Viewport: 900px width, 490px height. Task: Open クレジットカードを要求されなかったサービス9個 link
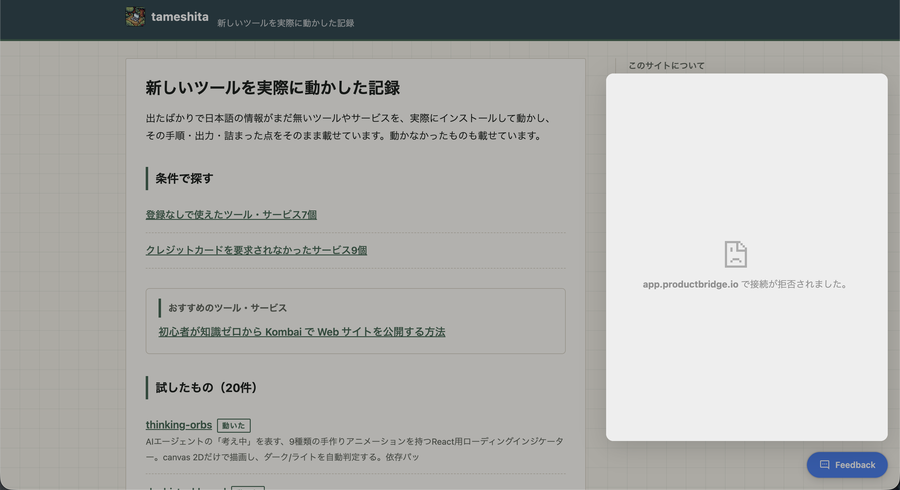[x=256, y=250]
